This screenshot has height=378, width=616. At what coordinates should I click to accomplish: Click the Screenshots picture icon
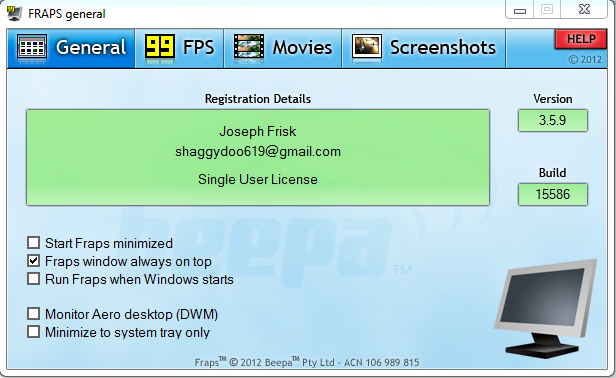click(367, 47)
